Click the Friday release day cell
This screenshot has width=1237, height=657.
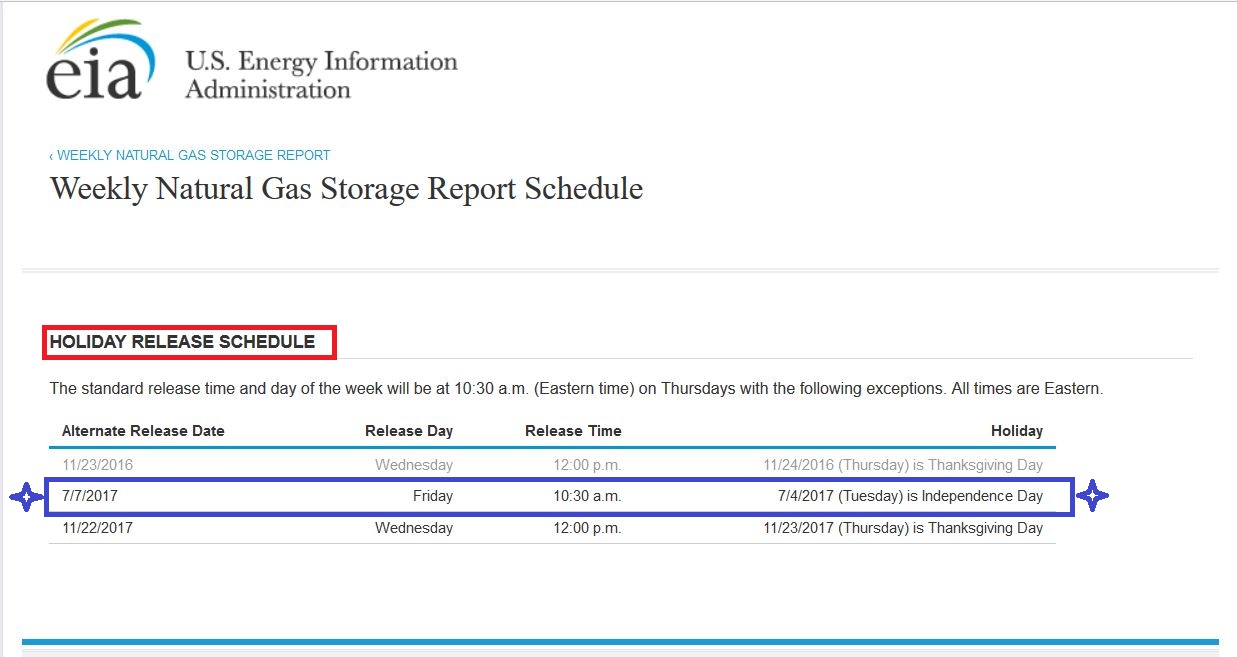point(432,496)
